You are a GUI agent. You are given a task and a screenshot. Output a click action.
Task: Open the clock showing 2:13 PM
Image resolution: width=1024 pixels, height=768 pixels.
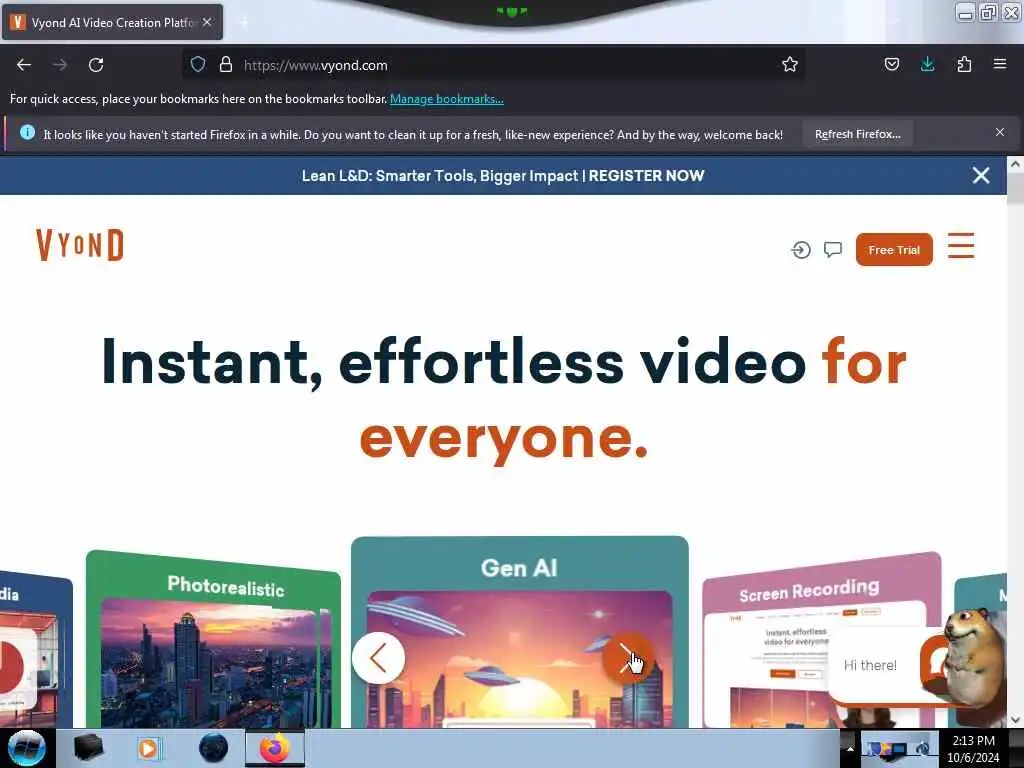(x=973, y=749)
